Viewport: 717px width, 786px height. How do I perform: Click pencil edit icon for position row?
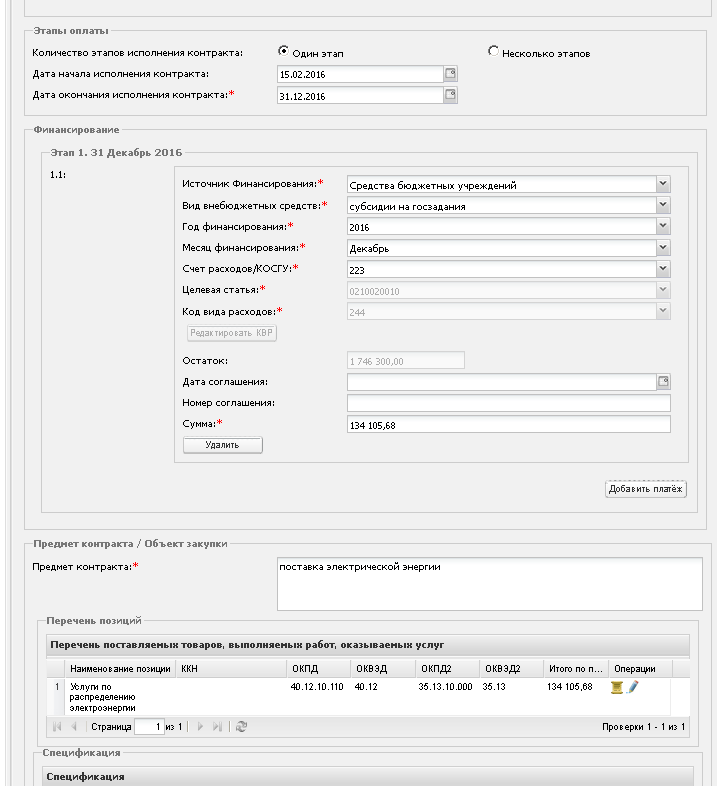(633, 687)
